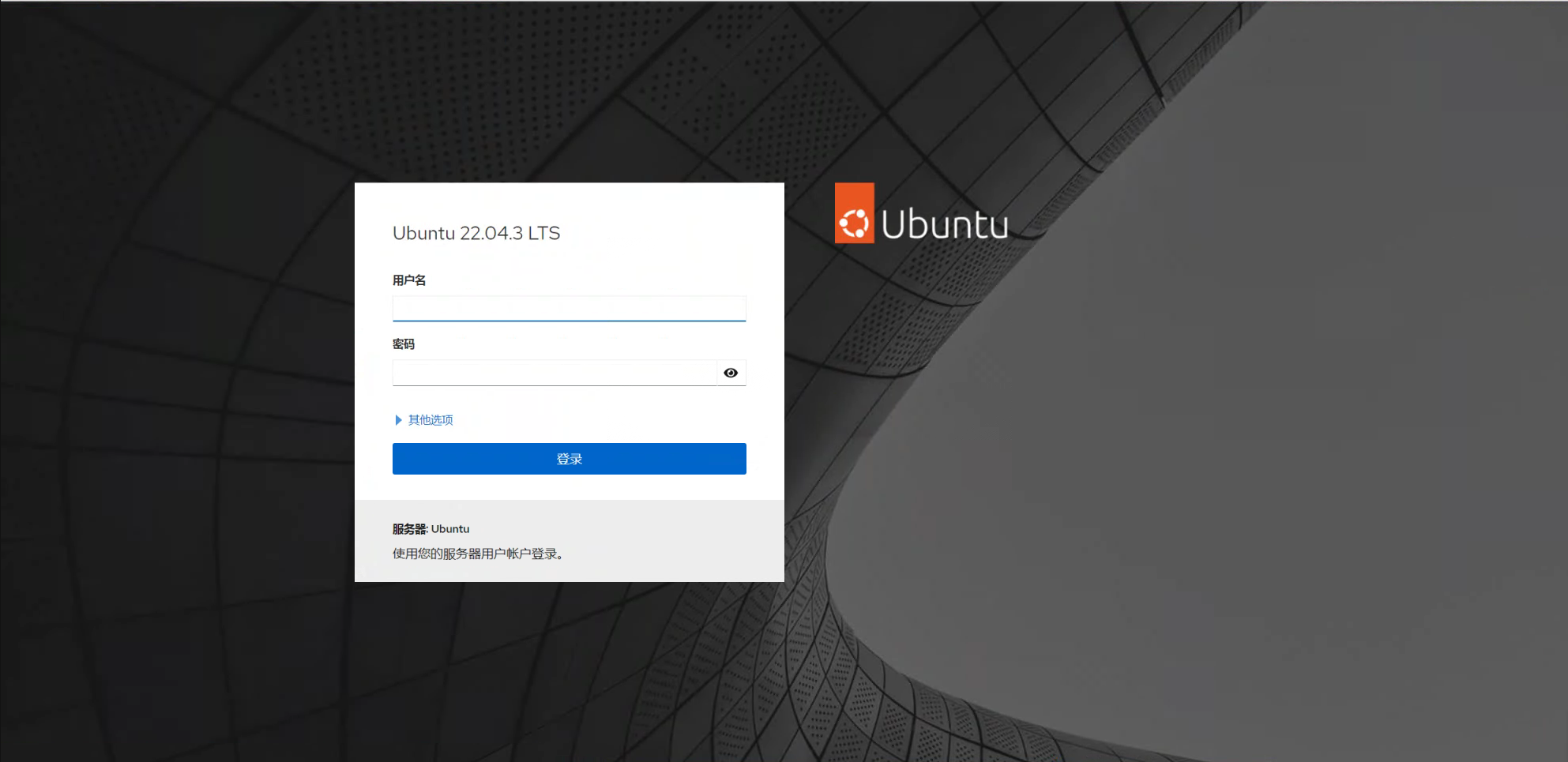Expand the 其他选项 other options section
This screenshot has height=762, width=1568.
pos(424,420)
